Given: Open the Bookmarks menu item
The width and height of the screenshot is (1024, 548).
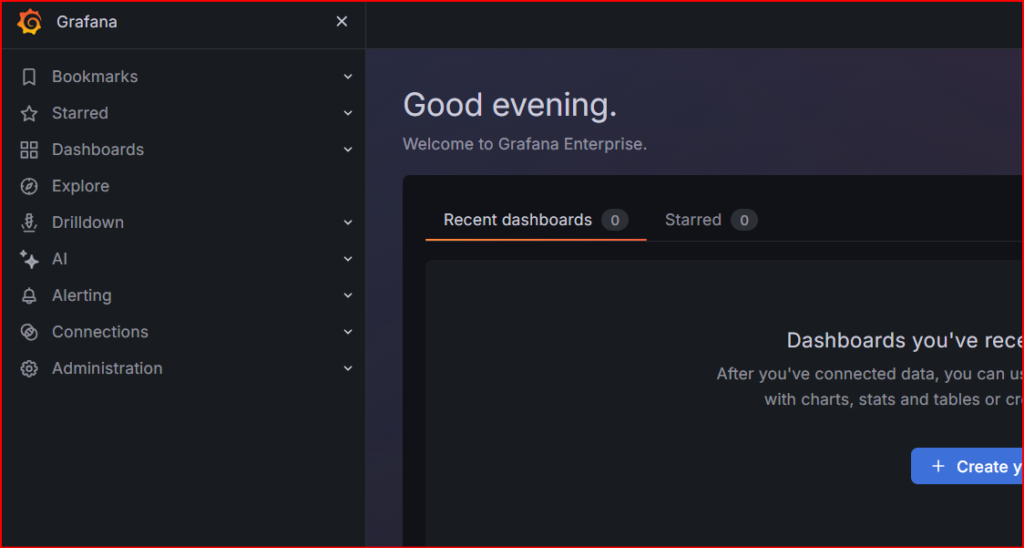Looking at the screenshot, I should point(95,76).
